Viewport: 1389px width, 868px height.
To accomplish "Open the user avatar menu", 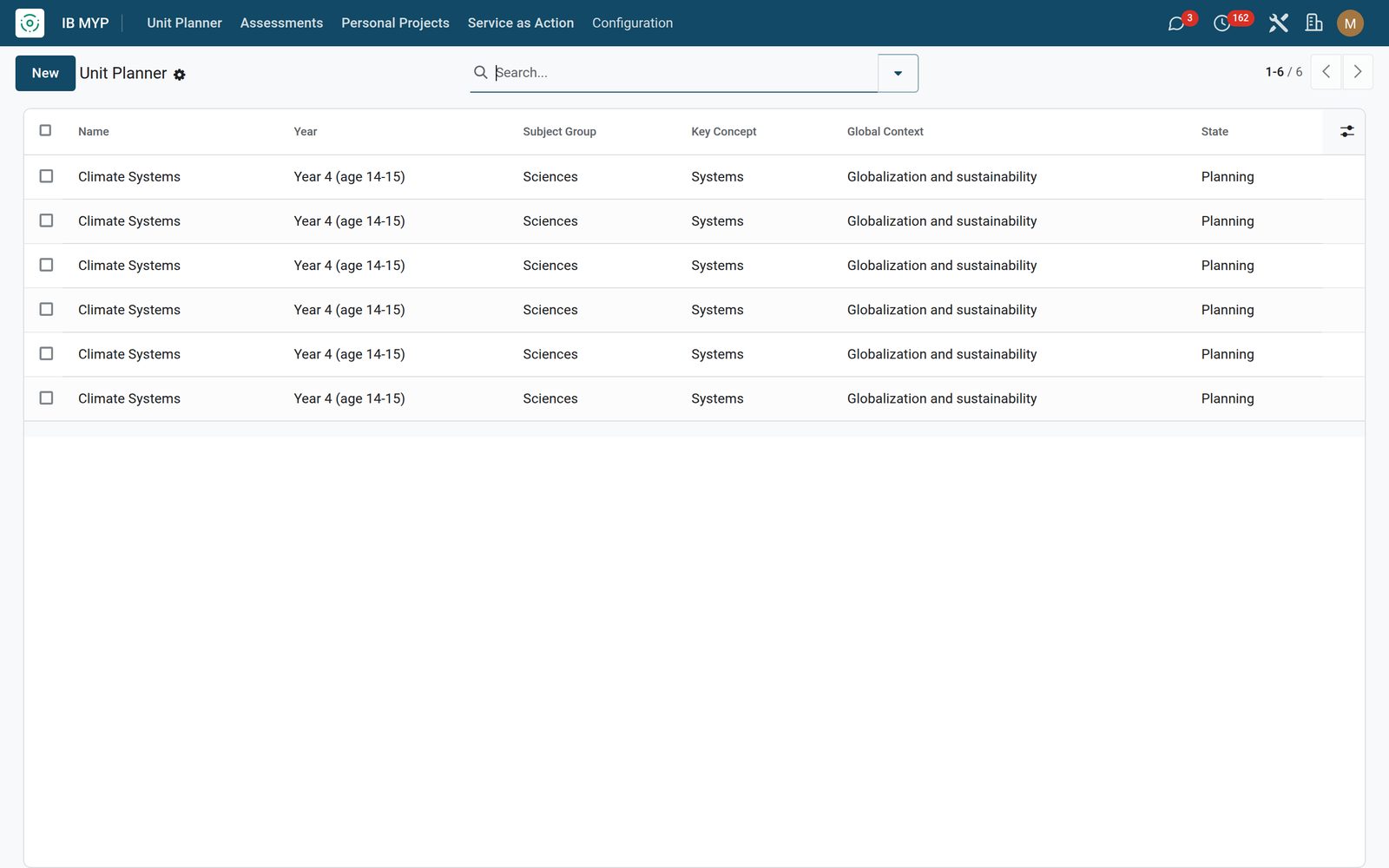I will 1350,23.
